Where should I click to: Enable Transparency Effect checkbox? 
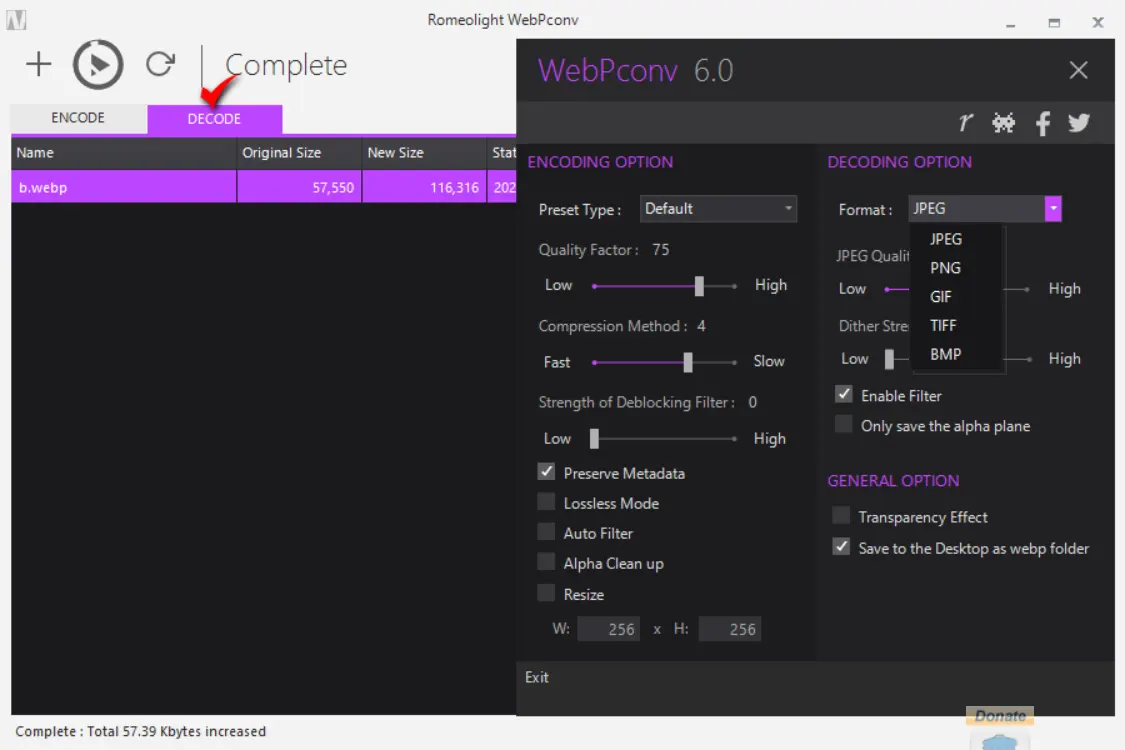point(841,516)
